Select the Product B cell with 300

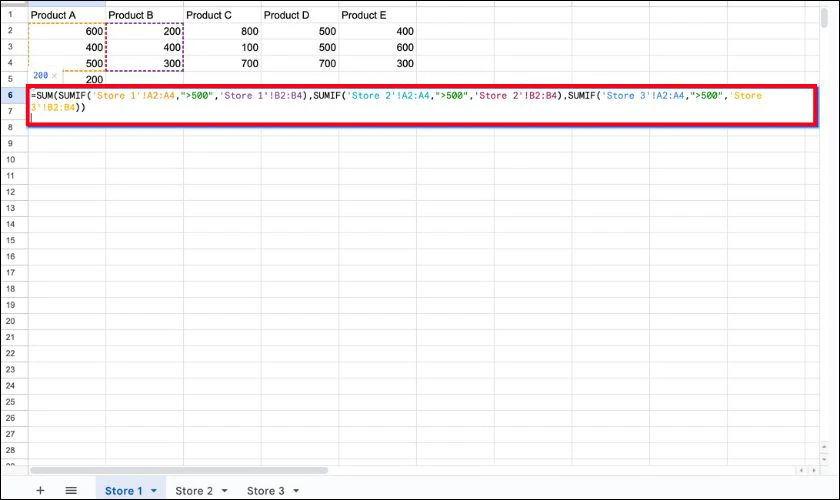pos(145,63)
